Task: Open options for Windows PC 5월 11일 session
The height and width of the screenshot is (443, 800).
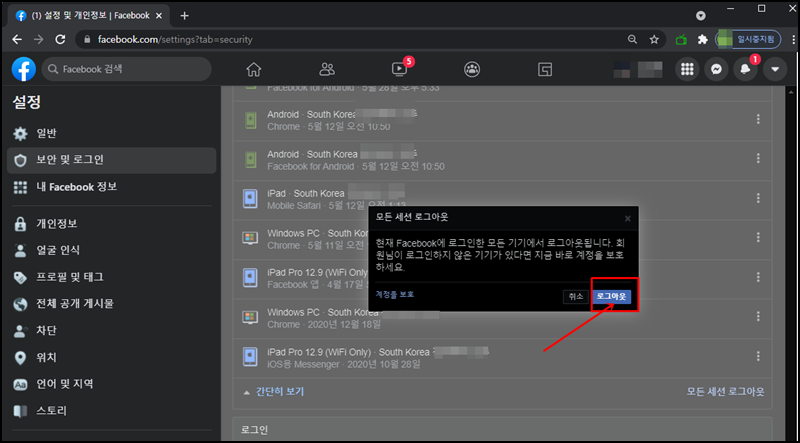Action: (x=758, y=237)
